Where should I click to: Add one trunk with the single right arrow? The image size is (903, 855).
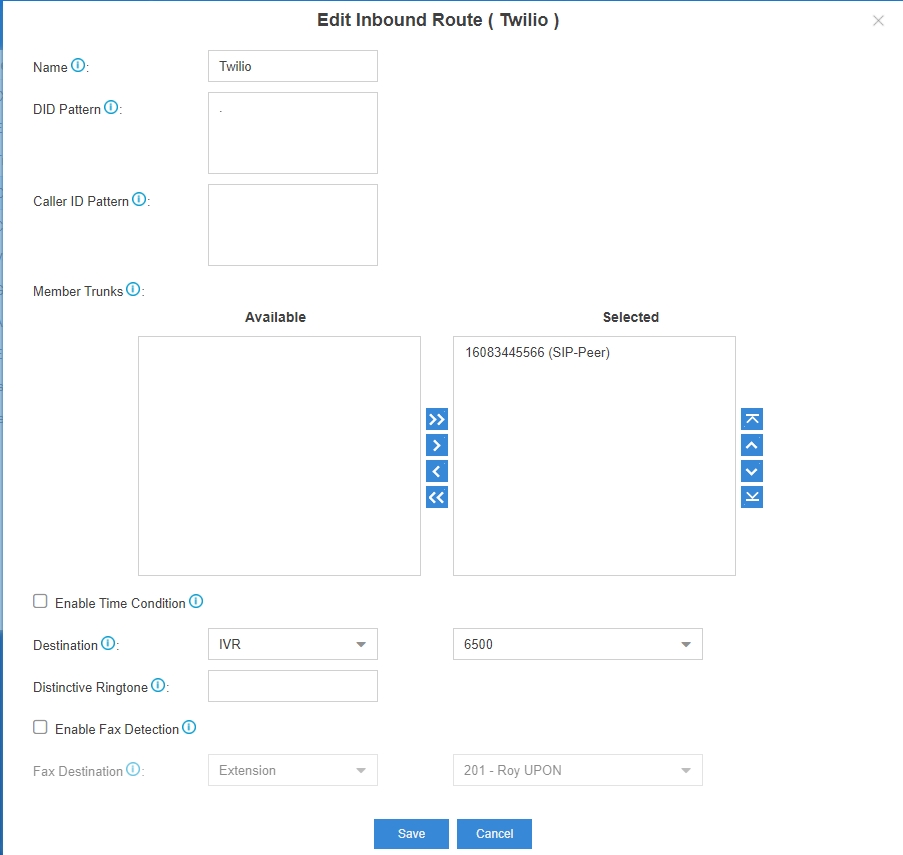[x=437, y=445]
